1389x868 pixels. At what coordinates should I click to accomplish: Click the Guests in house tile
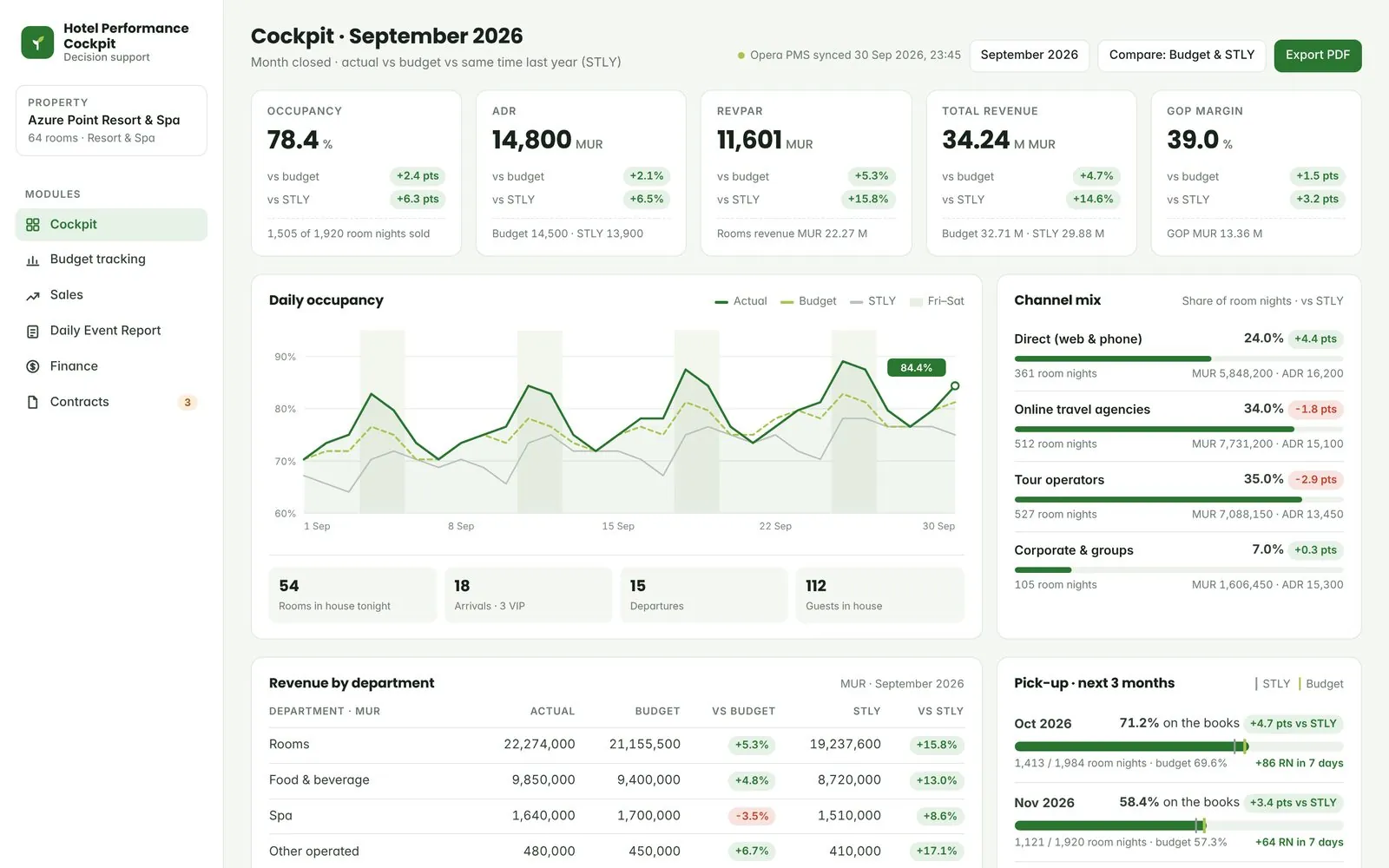[879, 595]
